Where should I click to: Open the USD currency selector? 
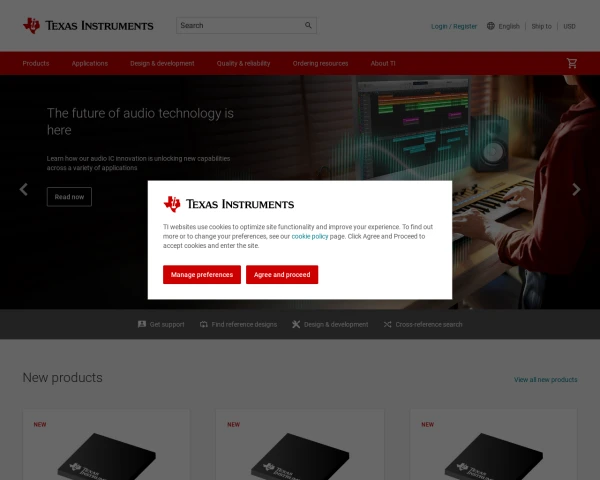tap(569, 26)
